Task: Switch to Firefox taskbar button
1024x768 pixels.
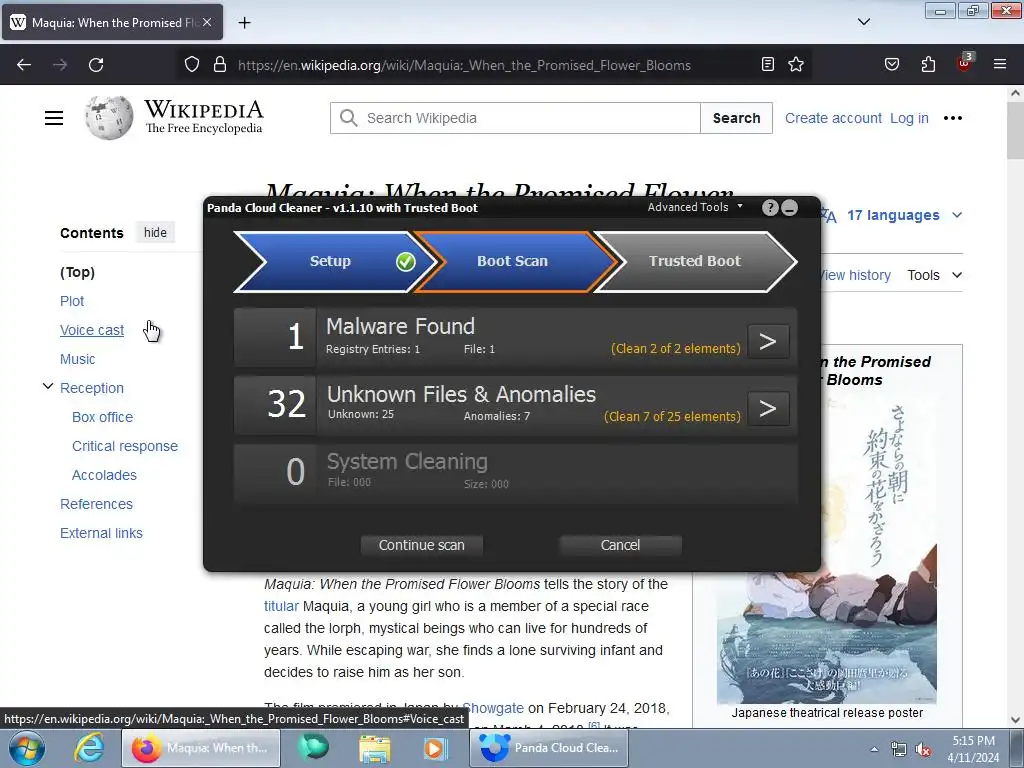Action: click(x=200, y=748)
